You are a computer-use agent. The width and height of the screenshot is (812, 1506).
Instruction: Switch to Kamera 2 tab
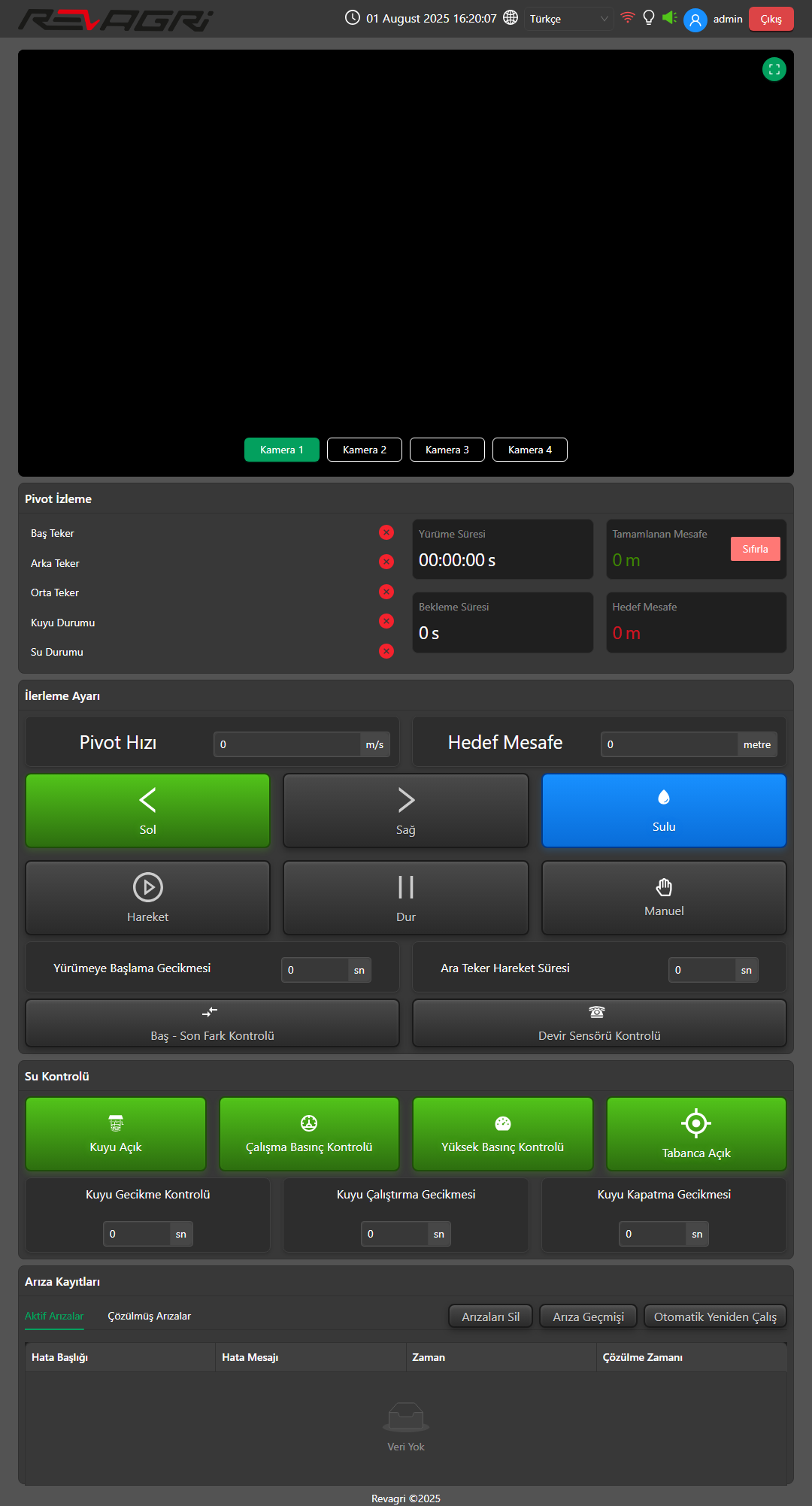[x=365, y=450]
